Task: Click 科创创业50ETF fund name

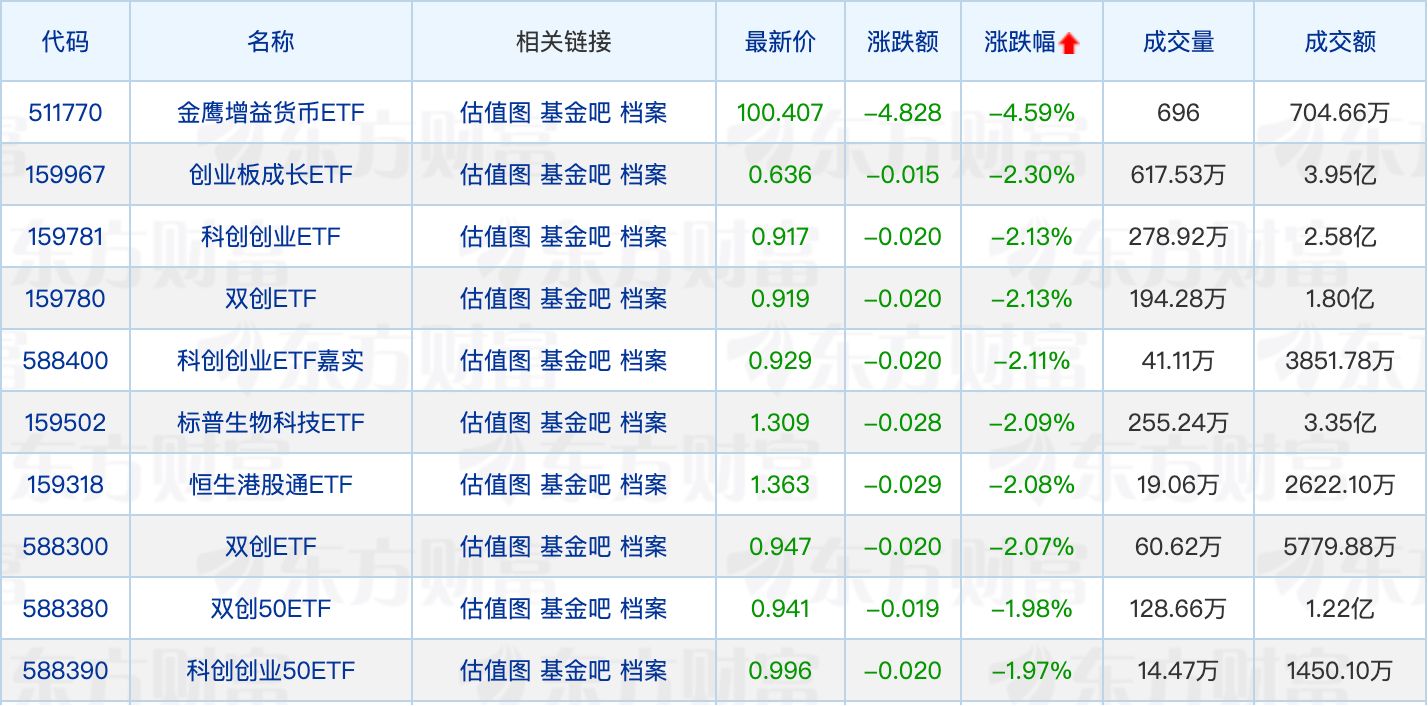Action: (x=270, y=671)
